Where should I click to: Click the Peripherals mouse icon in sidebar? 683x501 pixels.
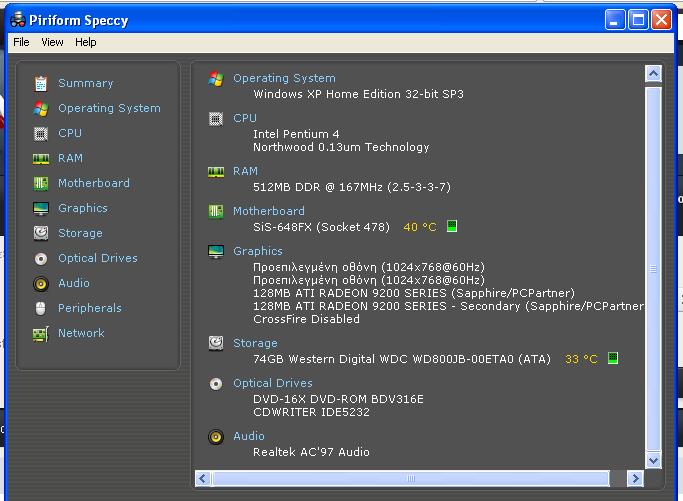[41, 308]
